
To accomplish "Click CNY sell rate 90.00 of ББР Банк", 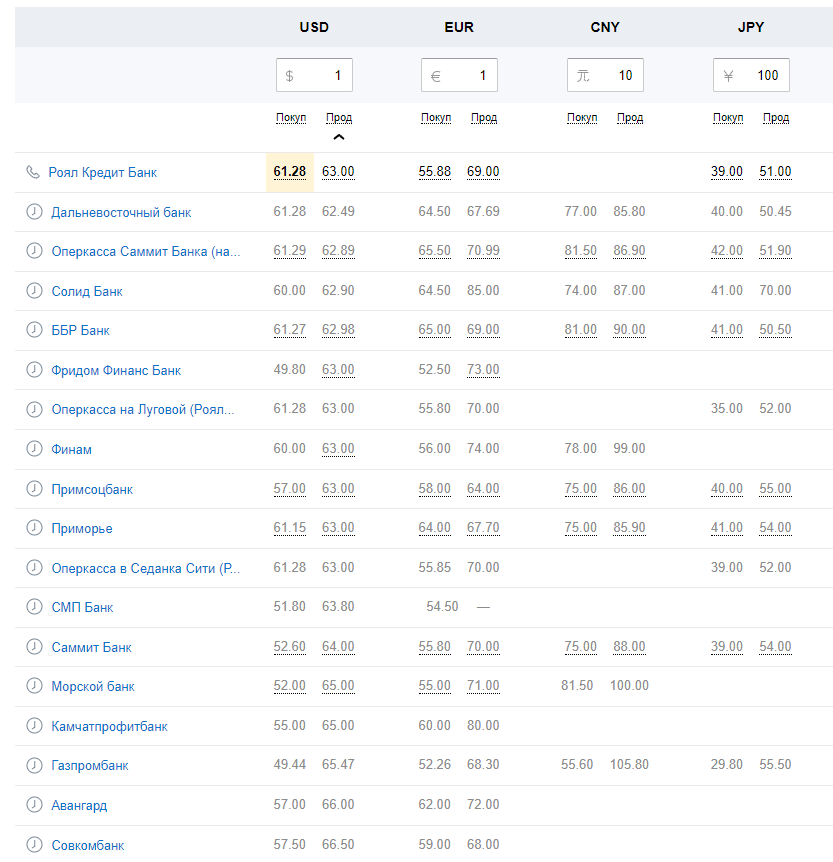I will (x=630, y=330).
